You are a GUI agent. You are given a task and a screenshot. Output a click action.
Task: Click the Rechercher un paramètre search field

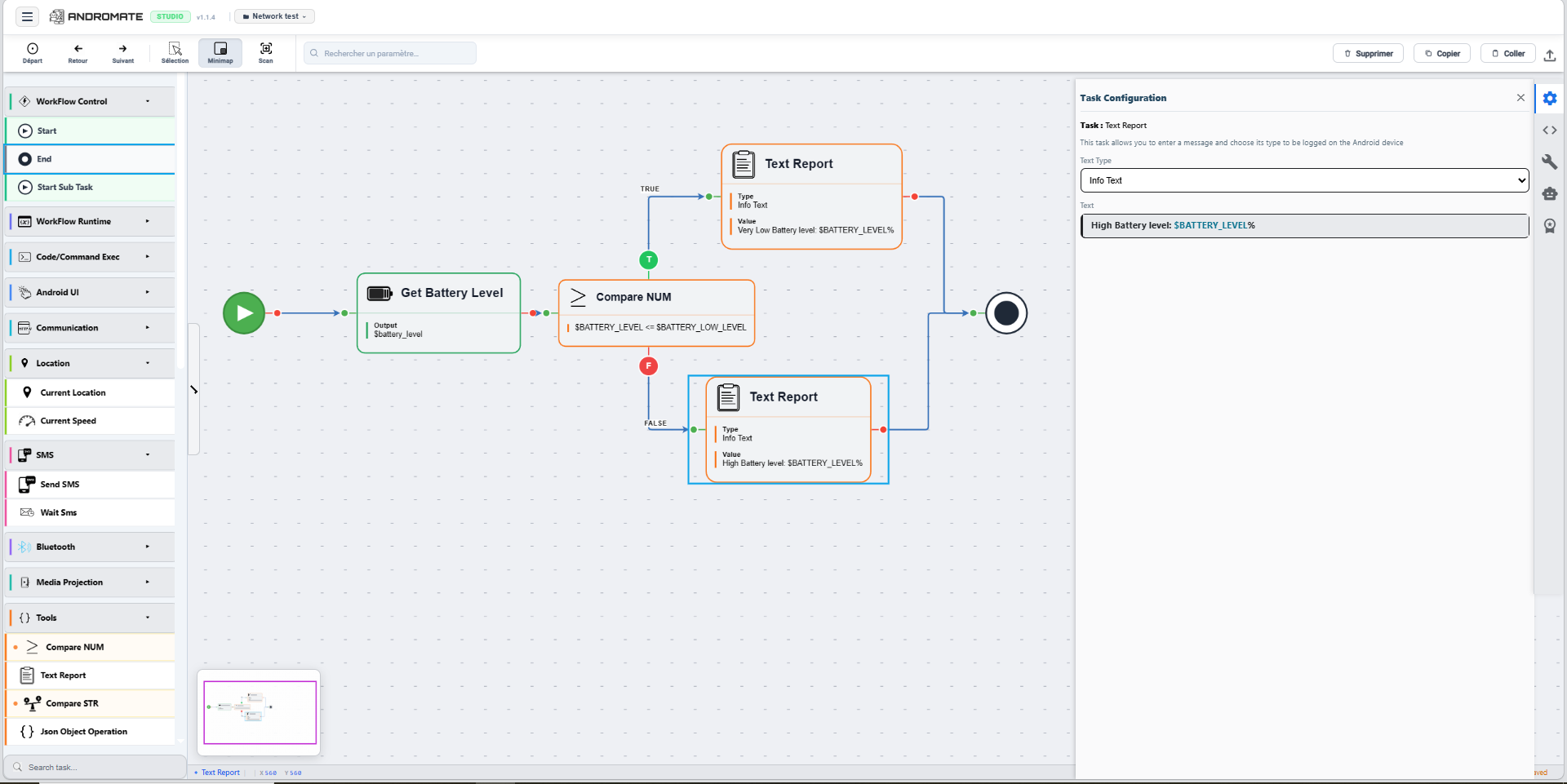point(390,54)
